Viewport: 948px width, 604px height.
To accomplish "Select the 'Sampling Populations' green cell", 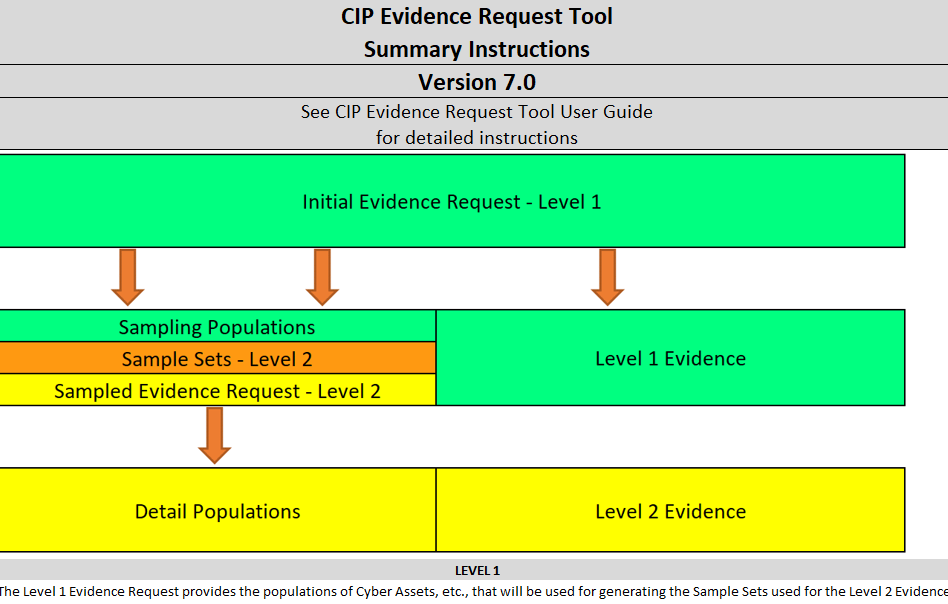I will (217, 326).
